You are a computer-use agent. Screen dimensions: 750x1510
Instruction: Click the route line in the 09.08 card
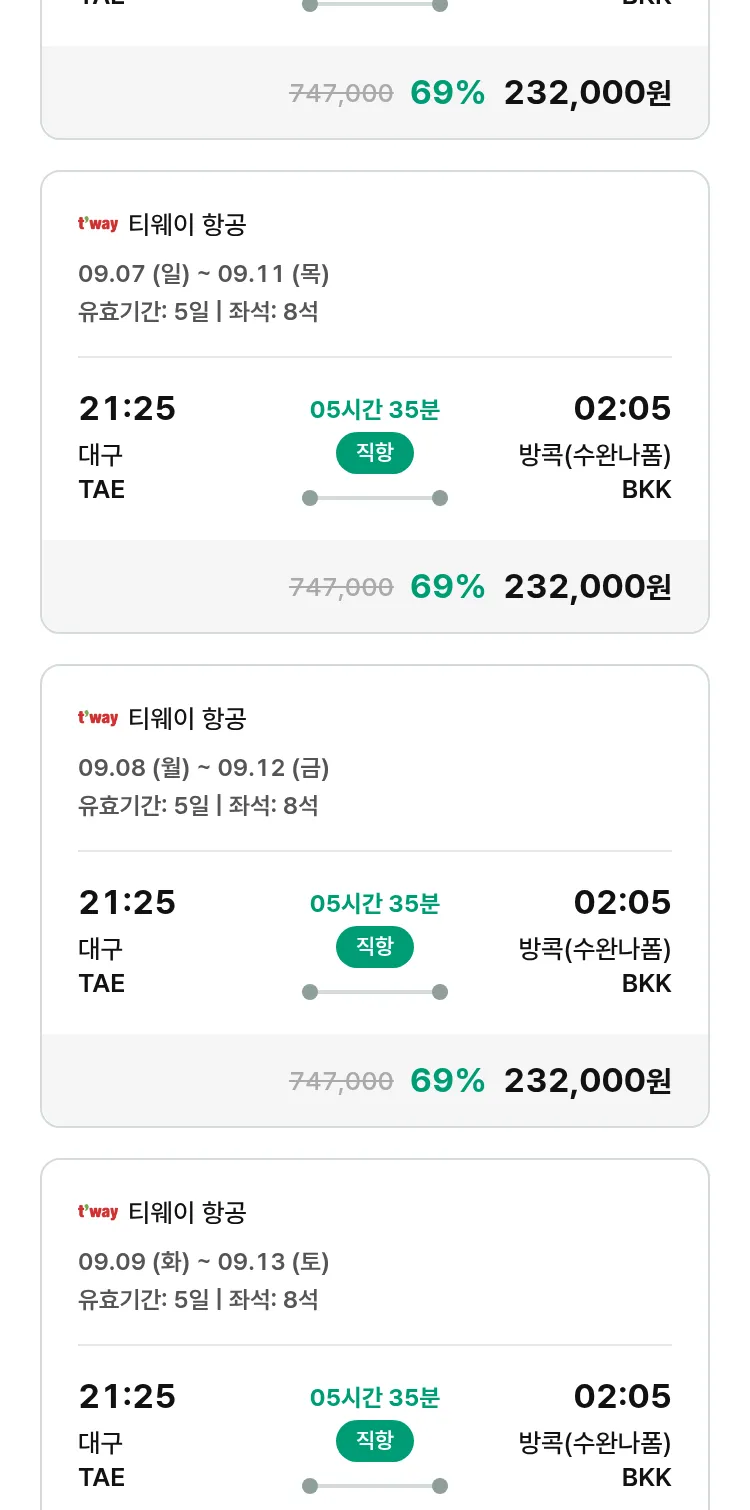coord(375,992)
